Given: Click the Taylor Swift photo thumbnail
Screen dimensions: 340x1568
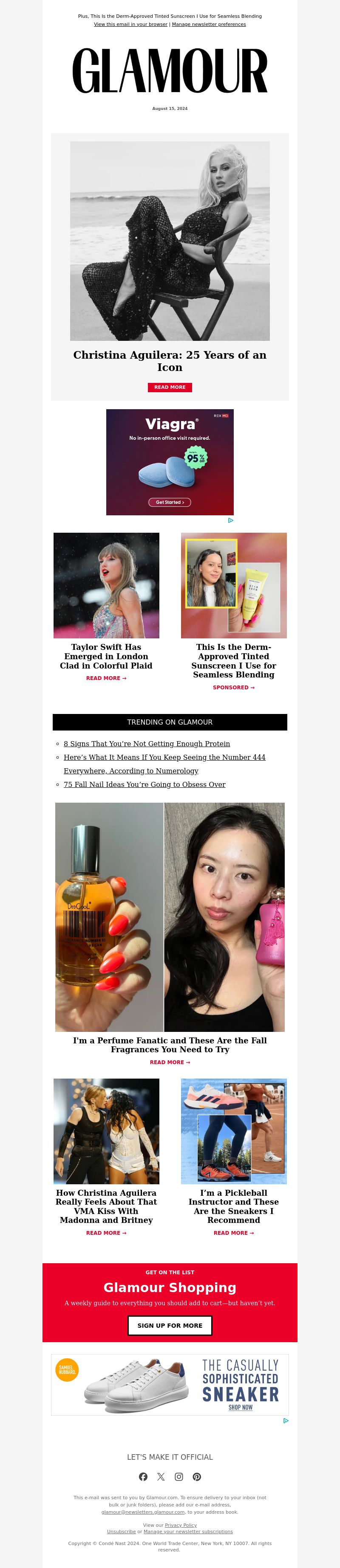Looking at the screenshot, I should tap(107, 586).
